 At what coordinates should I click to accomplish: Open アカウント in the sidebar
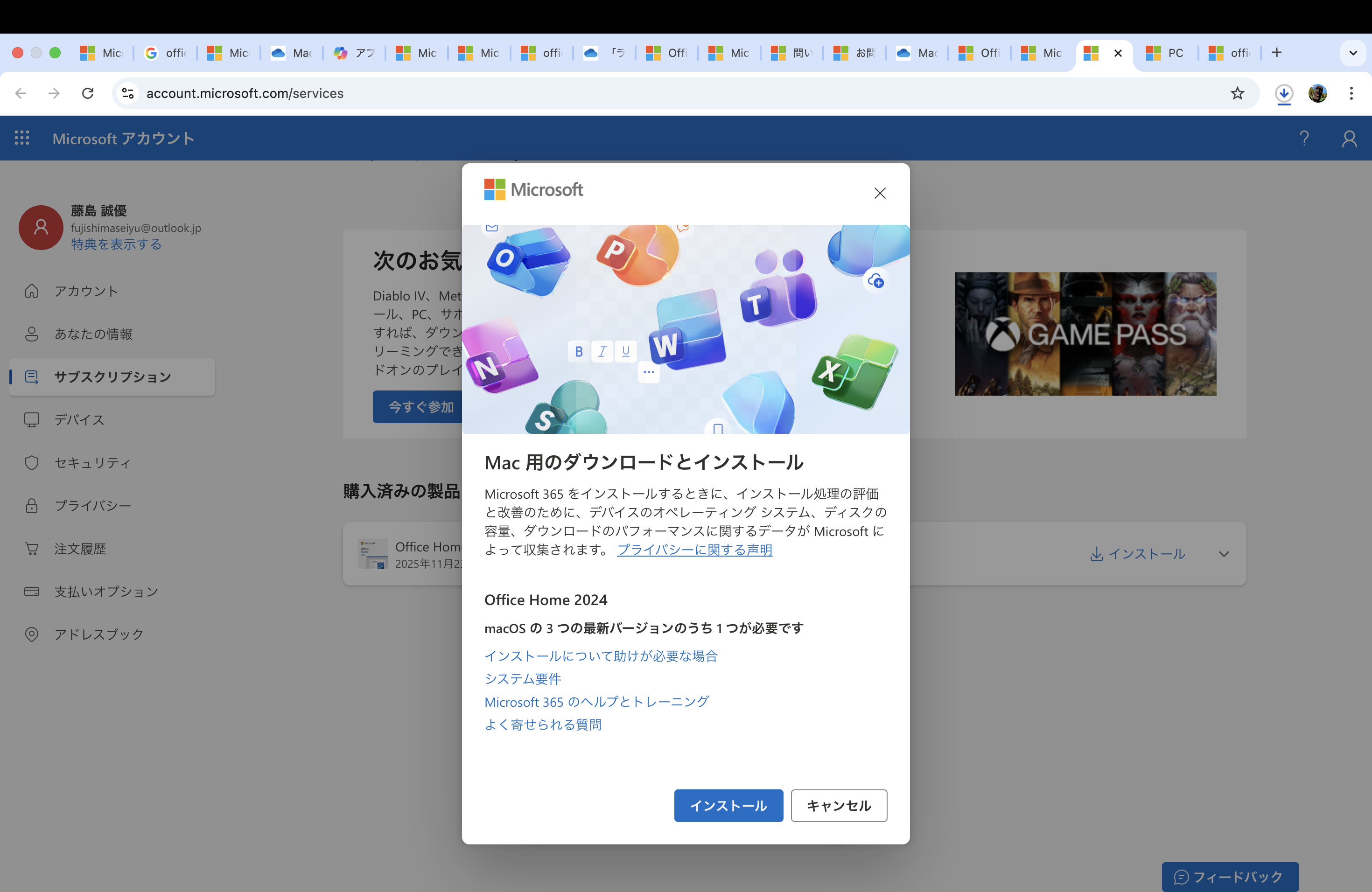coord(112,291)
